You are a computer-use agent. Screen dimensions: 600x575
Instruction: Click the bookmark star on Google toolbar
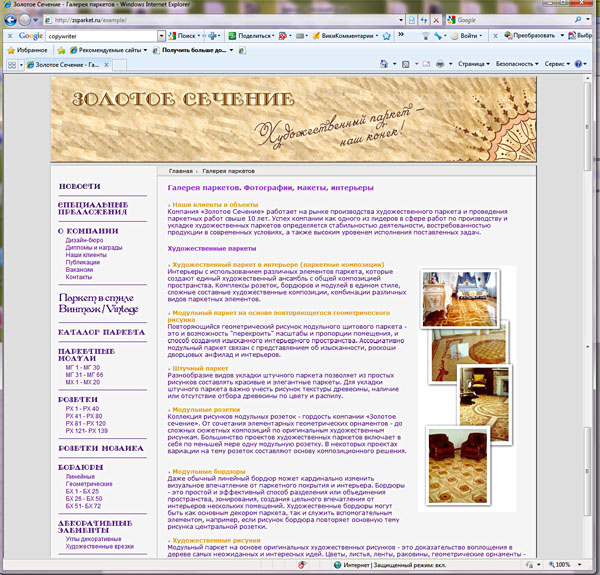(386, 36)
